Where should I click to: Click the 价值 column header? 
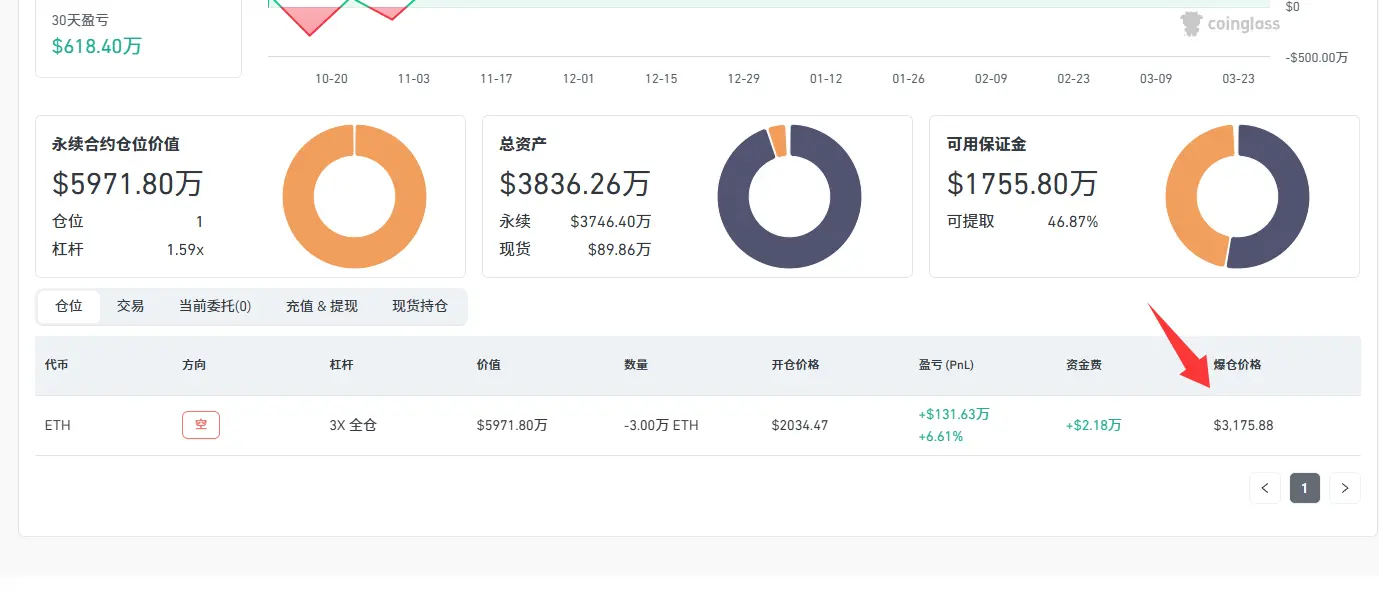click(489, 365)
